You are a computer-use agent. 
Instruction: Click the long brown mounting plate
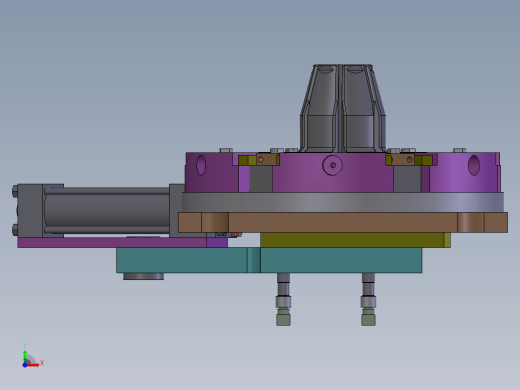click(343, 222)
